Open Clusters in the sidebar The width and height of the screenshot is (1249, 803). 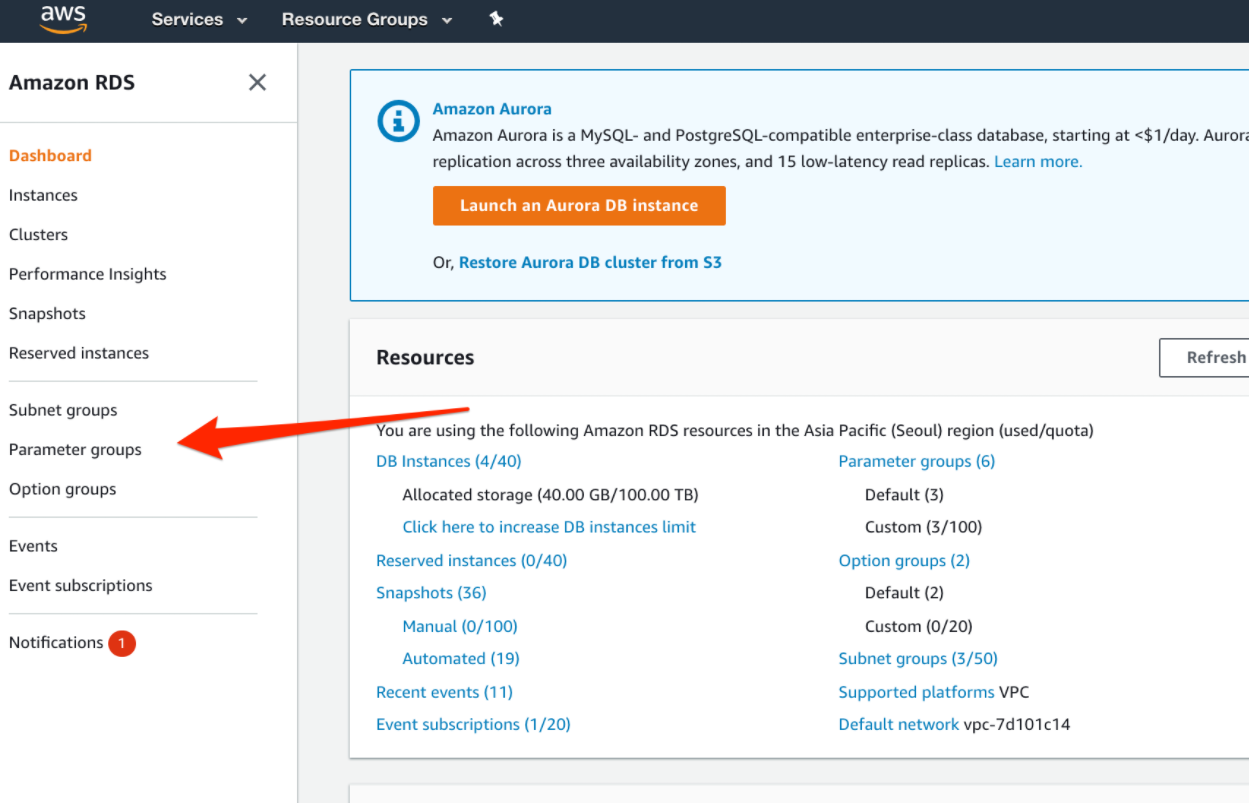pyautogui.click(x=38, y=235)
